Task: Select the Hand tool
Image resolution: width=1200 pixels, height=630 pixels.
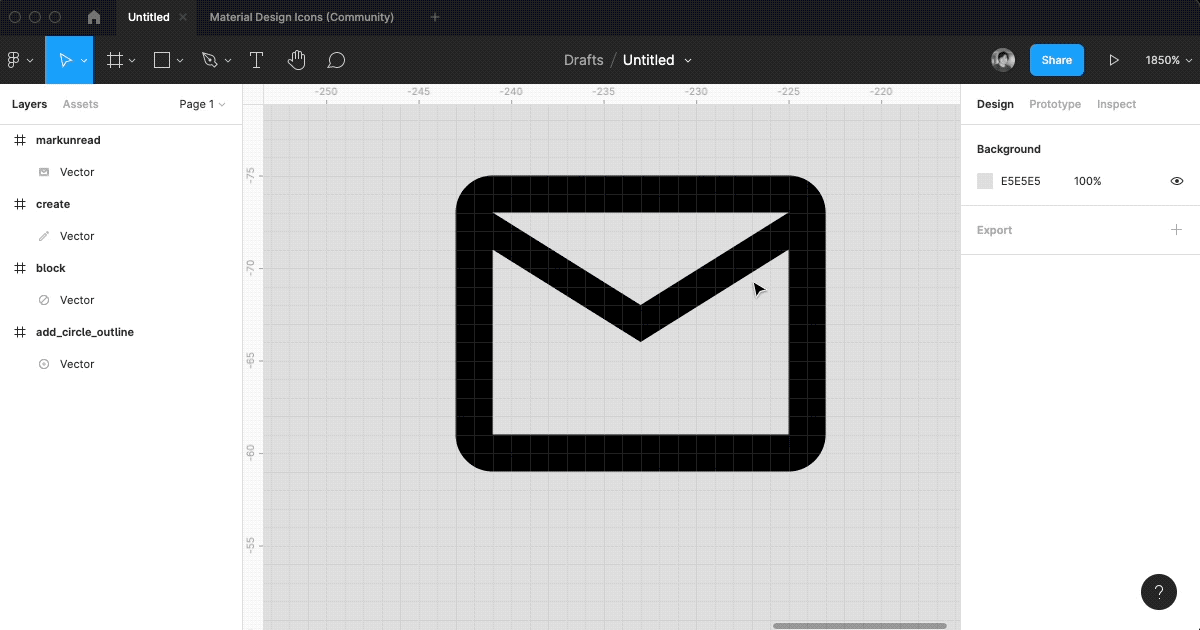Action: coord(296,60)
